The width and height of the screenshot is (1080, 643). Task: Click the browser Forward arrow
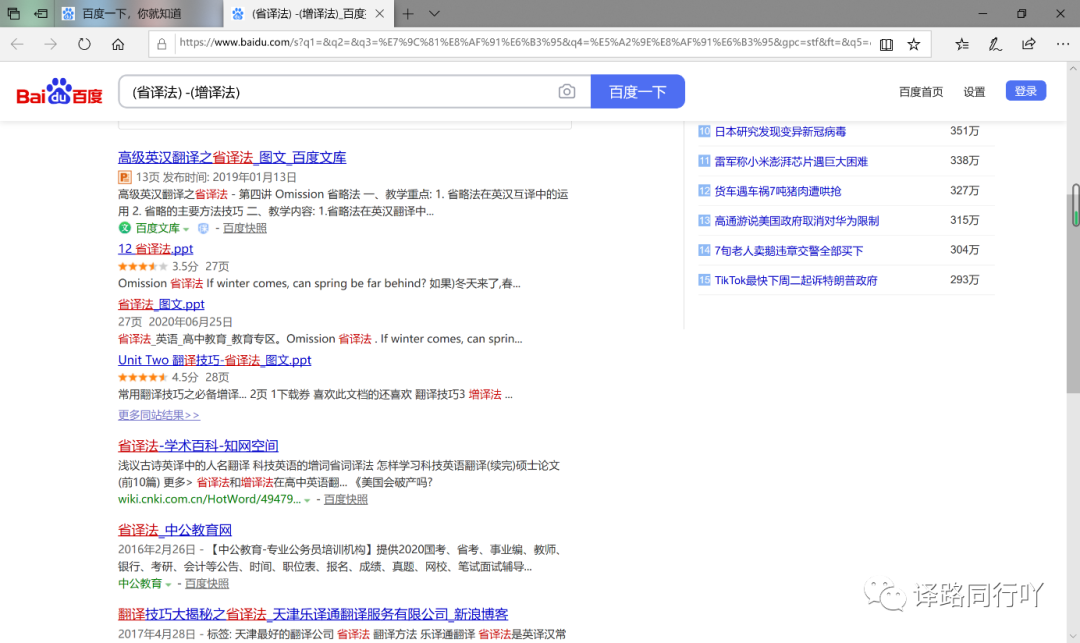(x=50, y=44)
